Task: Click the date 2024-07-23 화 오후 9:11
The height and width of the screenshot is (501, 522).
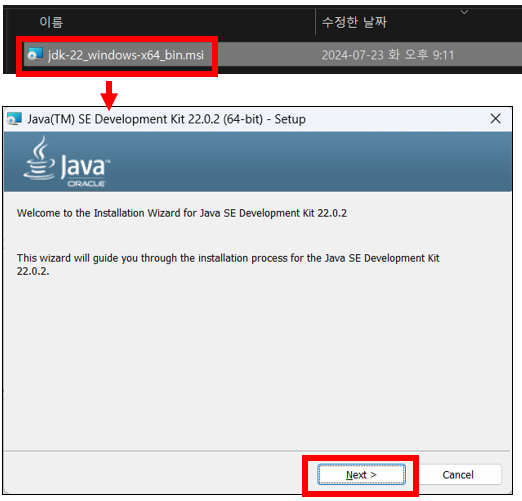Action: point(388,55)
